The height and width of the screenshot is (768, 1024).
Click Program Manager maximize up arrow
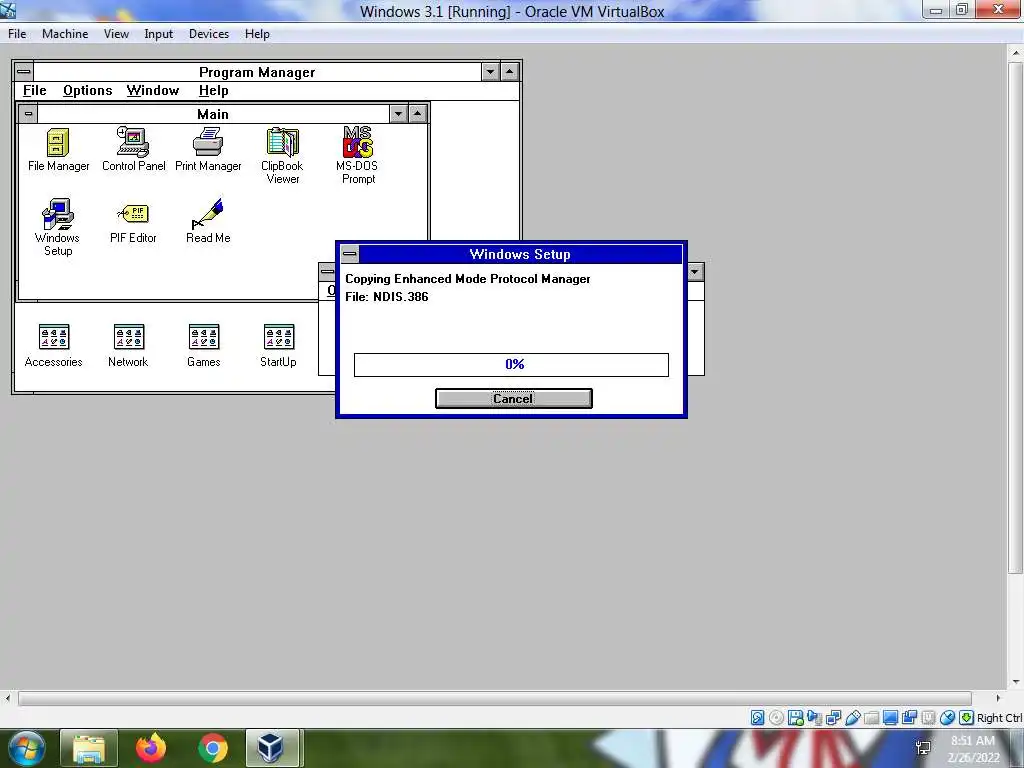[x=509, y=72]
